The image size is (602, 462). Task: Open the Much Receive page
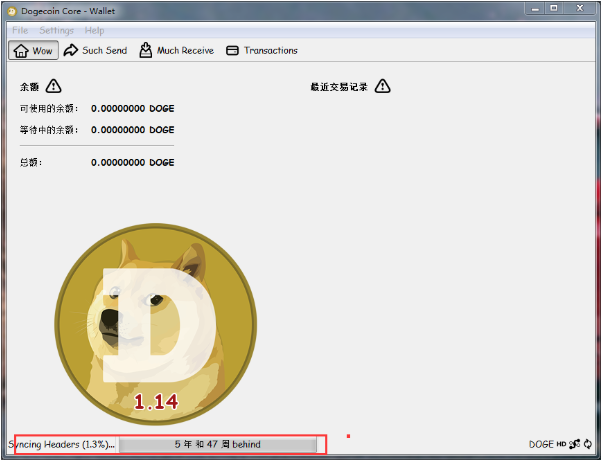(x=177, y=50)
